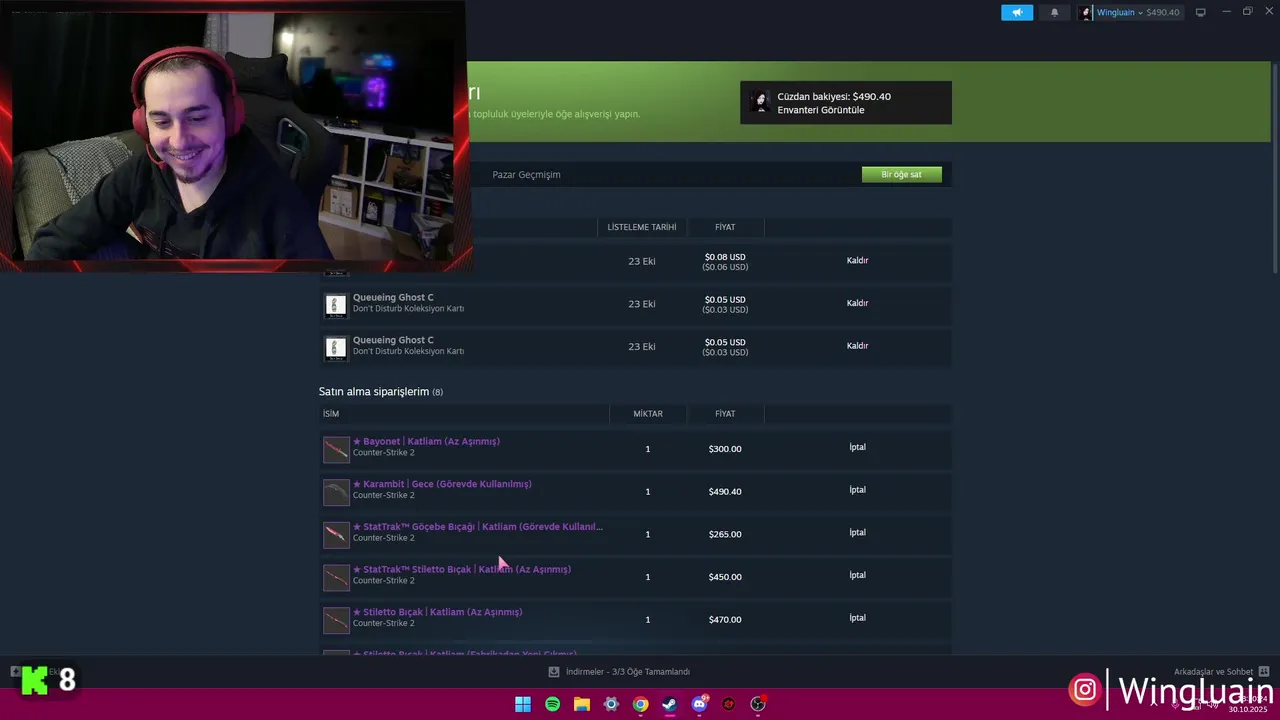Image resolution: width=1280 pixels, height=720 pixels.
Task: Open first Queueing Ghost C card thumbnail
Action: 336,305
